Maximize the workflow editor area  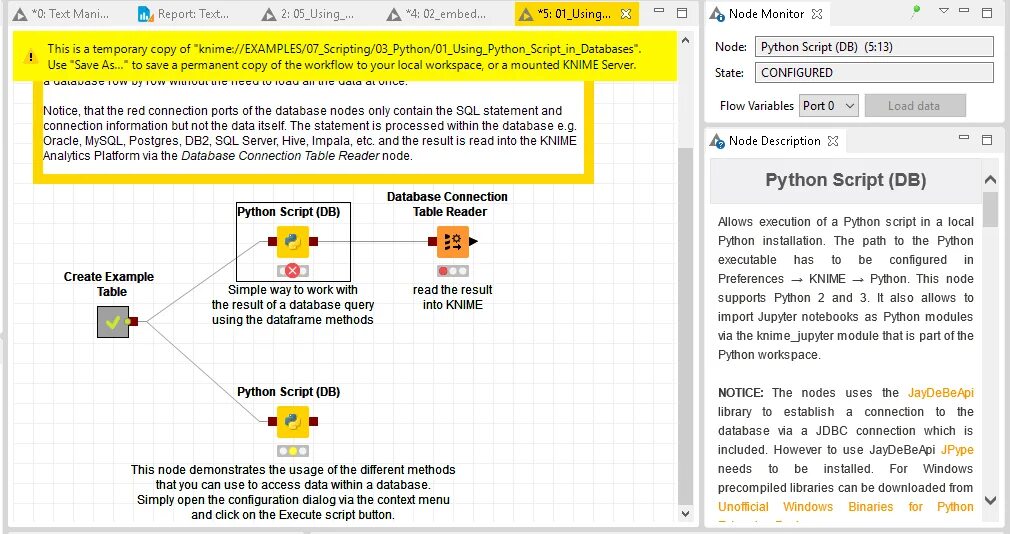(682, 13)
